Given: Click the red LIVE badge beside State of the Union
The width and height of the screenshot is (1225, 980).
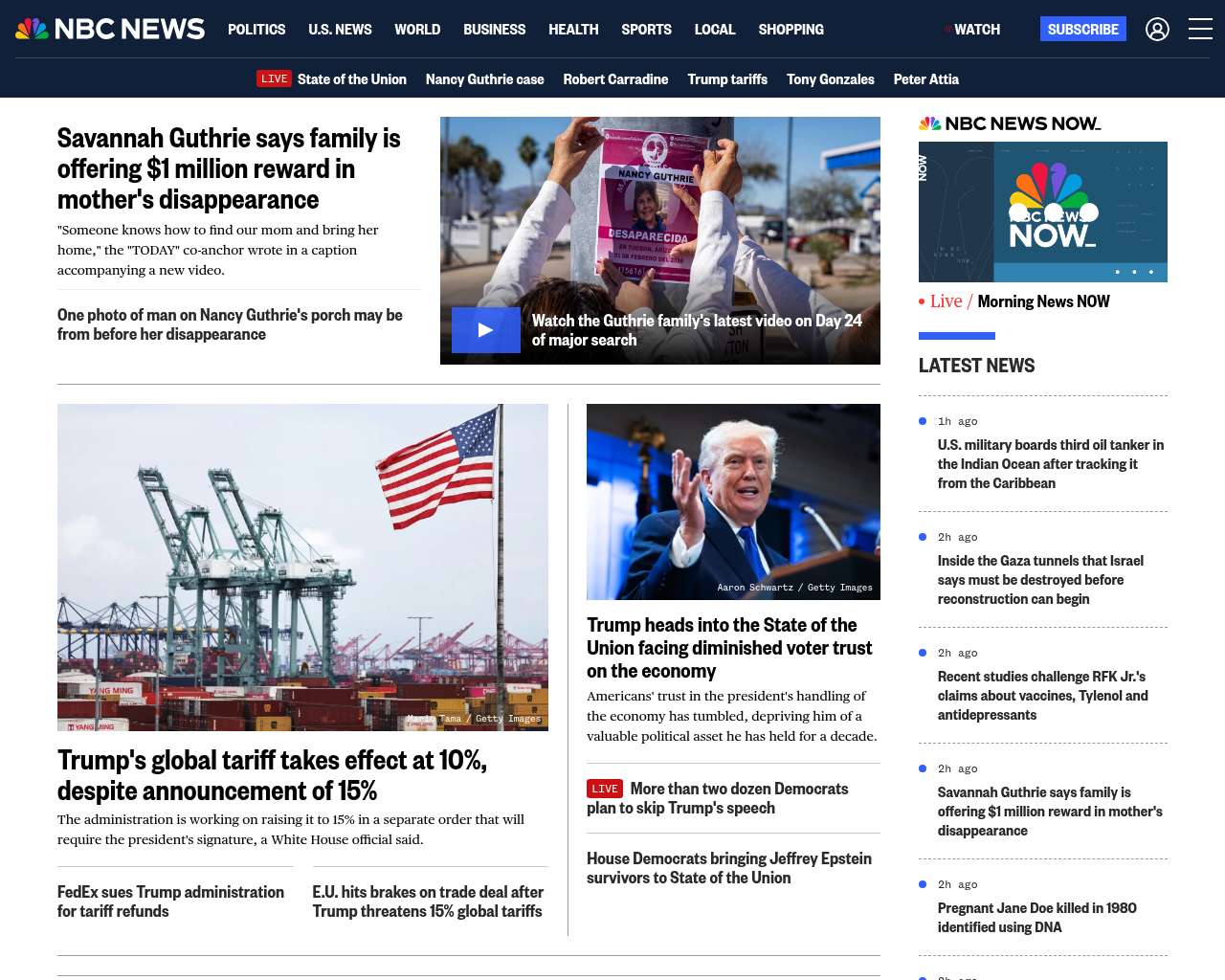Looking at the screenshot, I should point(274,78).
